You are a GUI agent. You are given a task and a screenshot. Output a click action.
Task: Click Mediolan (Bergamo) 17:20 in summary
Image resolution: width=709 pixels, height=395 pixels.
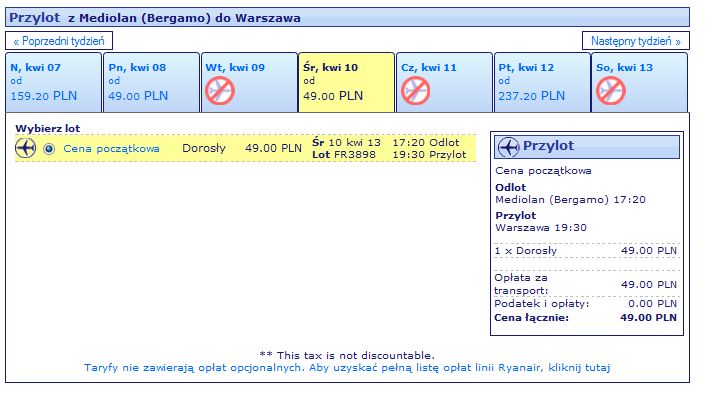(570, 200)
